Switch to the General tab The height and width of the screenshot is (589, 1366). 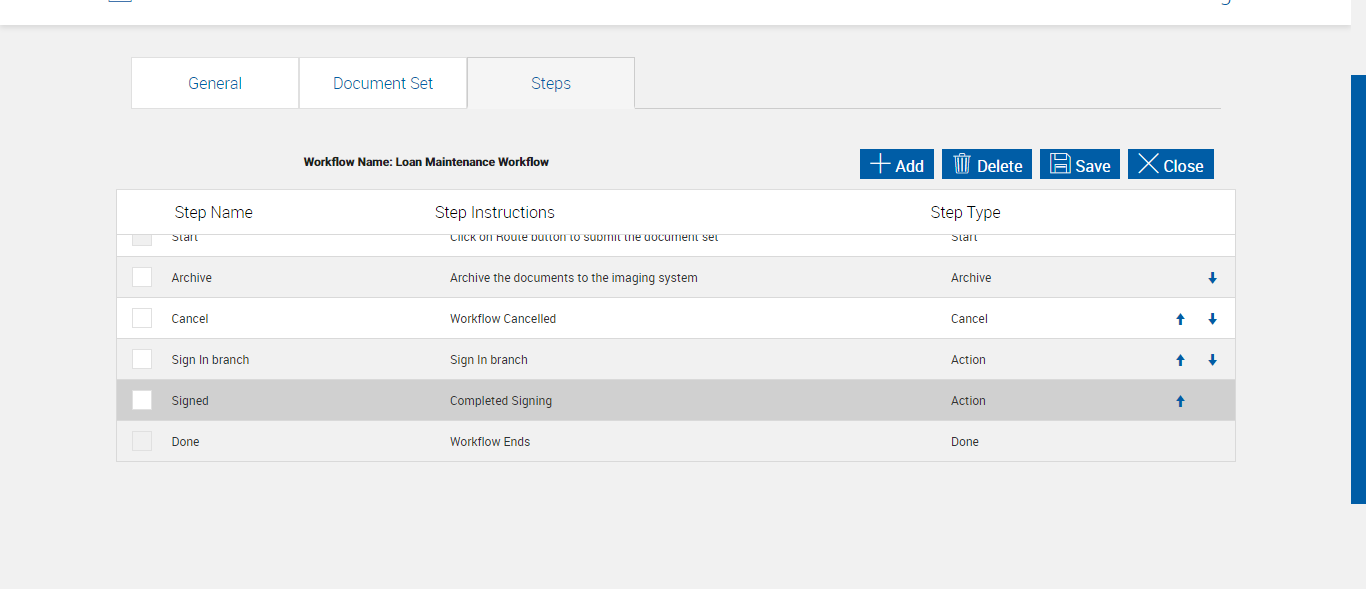pyautogui.click(x=215, y=83)
